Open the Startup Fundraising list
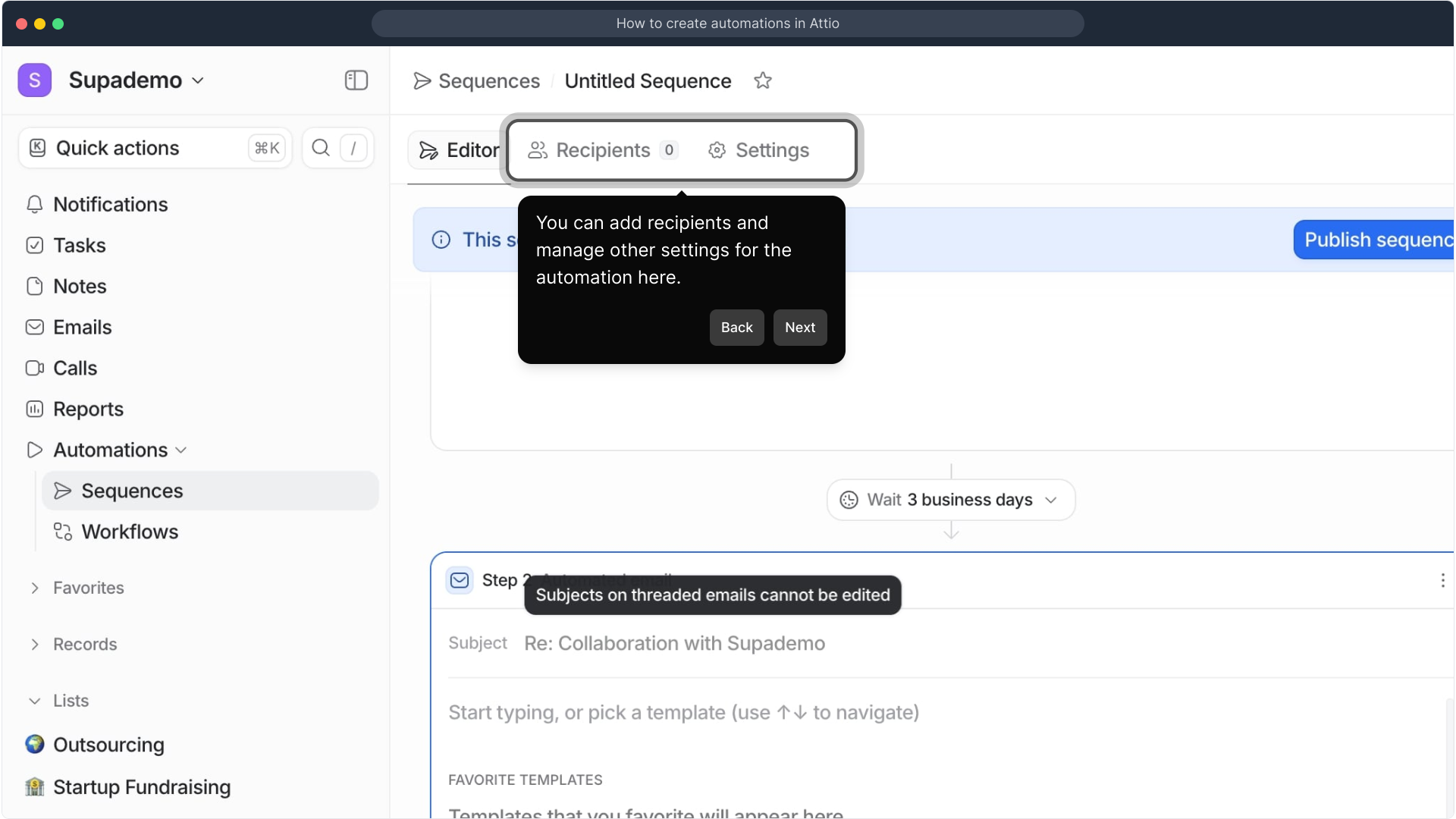 coord(142,788)
